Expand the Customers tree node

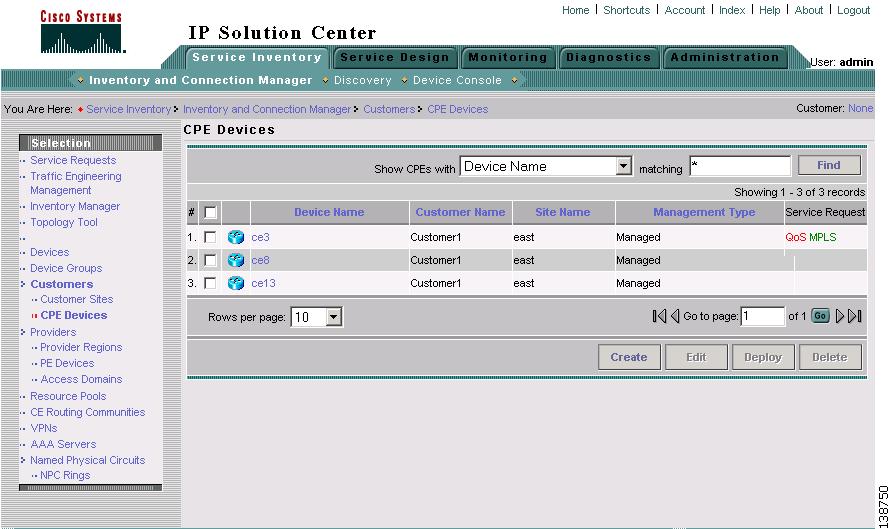tap(23, 284)
